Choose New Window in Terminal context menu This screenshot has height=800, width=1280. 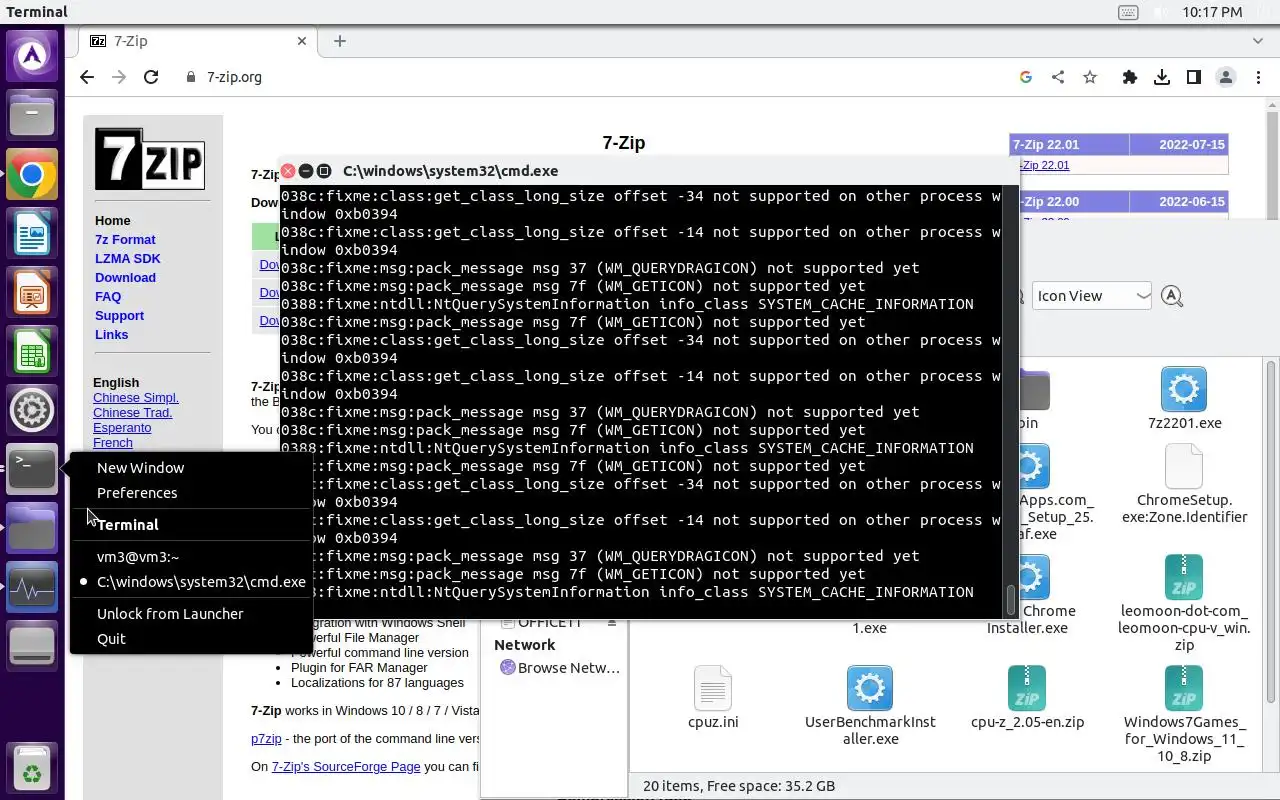[x=140, y=468]
